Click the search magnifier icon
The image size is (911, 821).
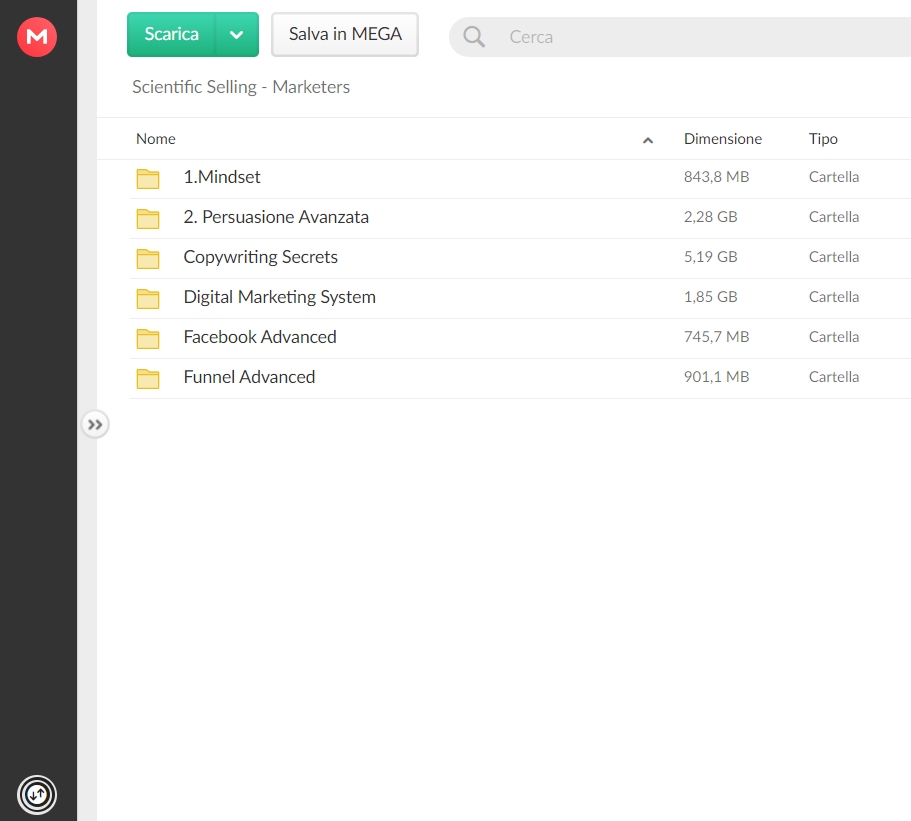(474, 37)
